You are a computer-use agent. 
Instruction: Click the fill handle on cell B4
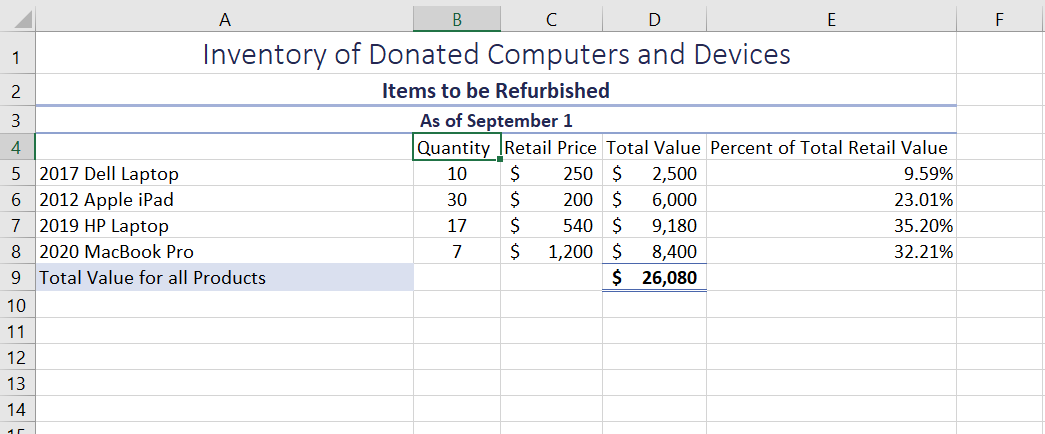(500, 159)
